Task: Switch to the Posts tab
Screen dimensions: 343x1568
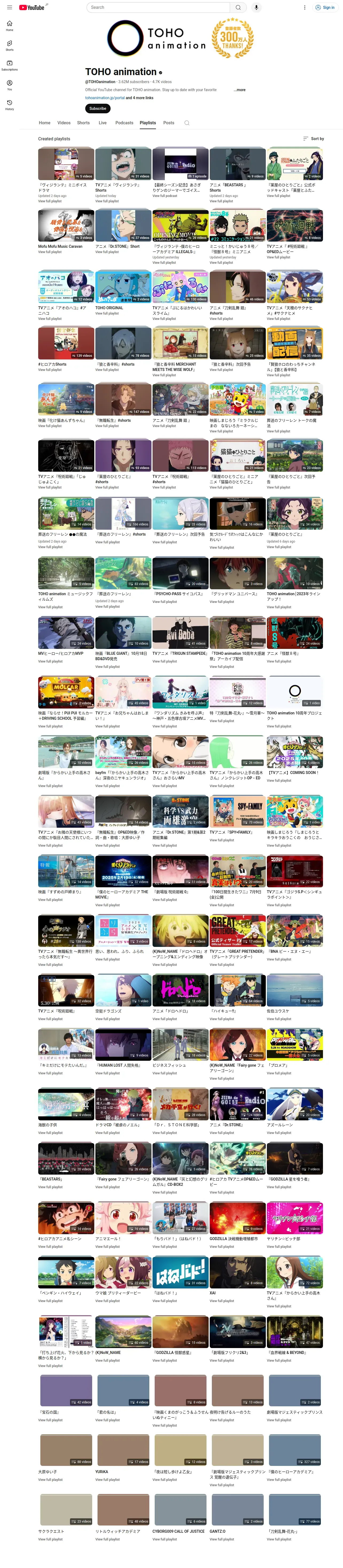Action: [x=169, y=123]
